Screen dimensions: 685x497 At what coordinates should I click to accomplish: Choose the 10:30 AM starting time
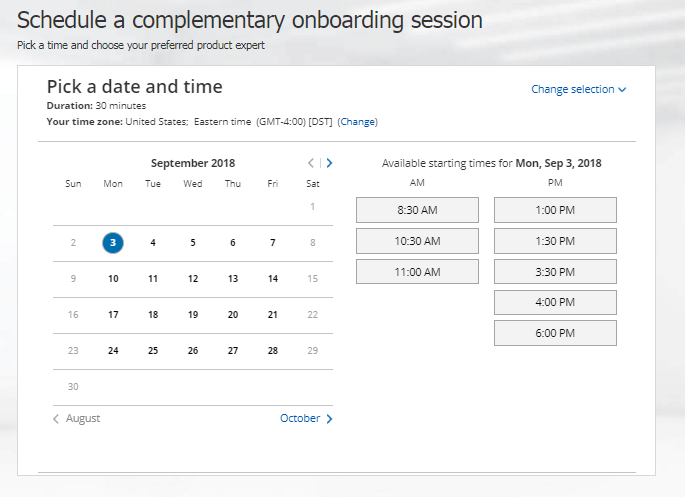coord(417,241)
